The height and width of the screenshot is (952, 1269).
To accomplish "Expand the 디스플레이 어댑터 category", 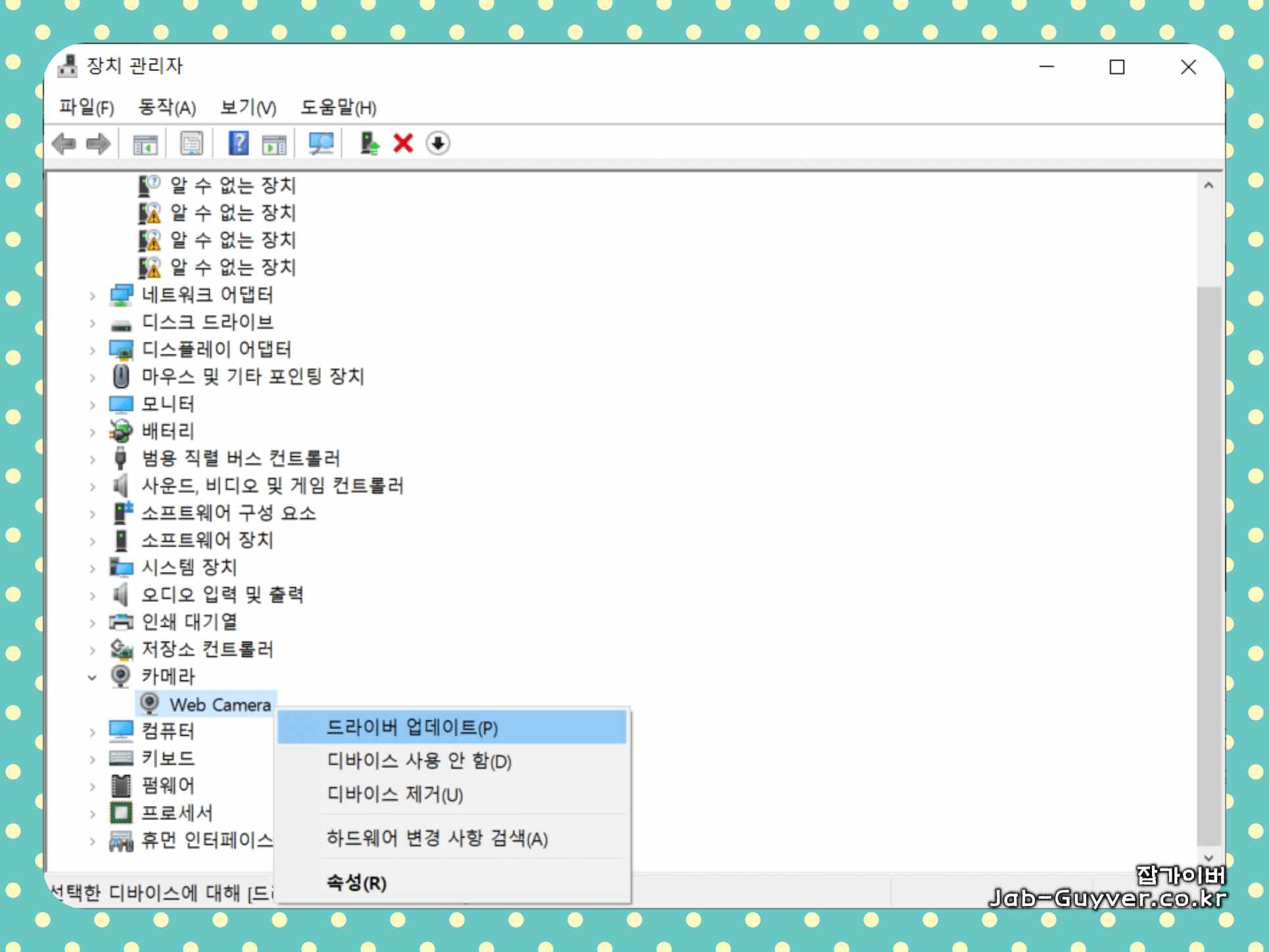I will pos(93,350).
